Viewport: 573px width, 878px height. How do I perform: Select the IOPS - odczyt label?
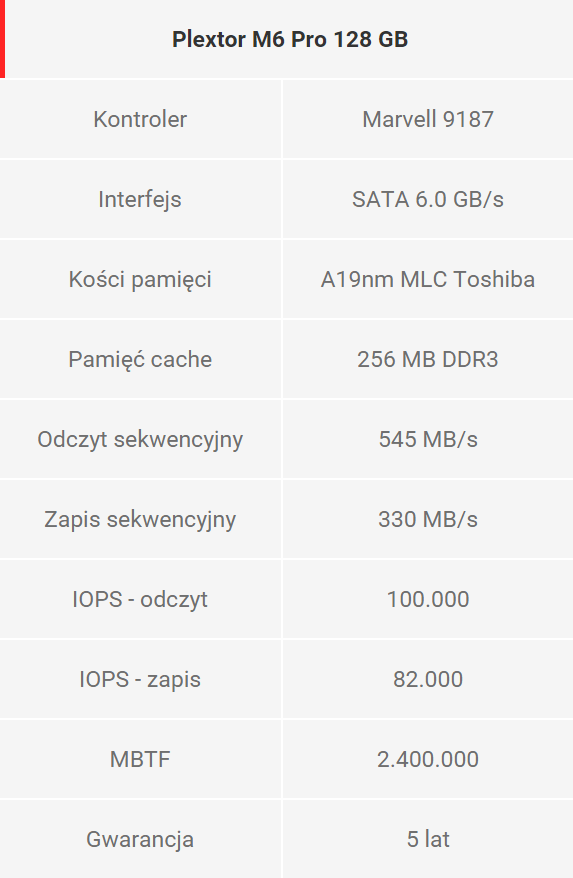[140, 600]
